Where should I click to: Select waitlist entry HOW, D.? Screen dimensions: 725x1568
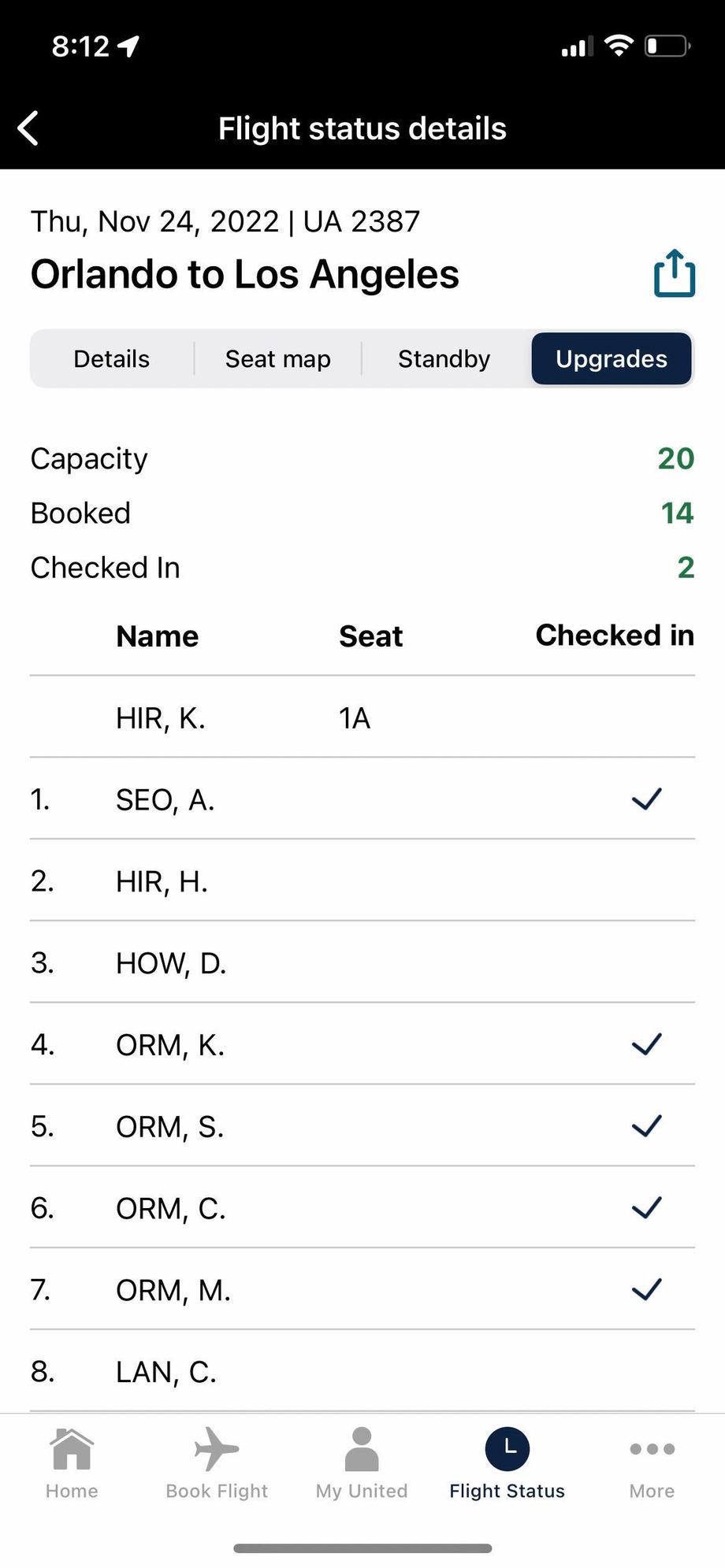(x=362, y=962)
